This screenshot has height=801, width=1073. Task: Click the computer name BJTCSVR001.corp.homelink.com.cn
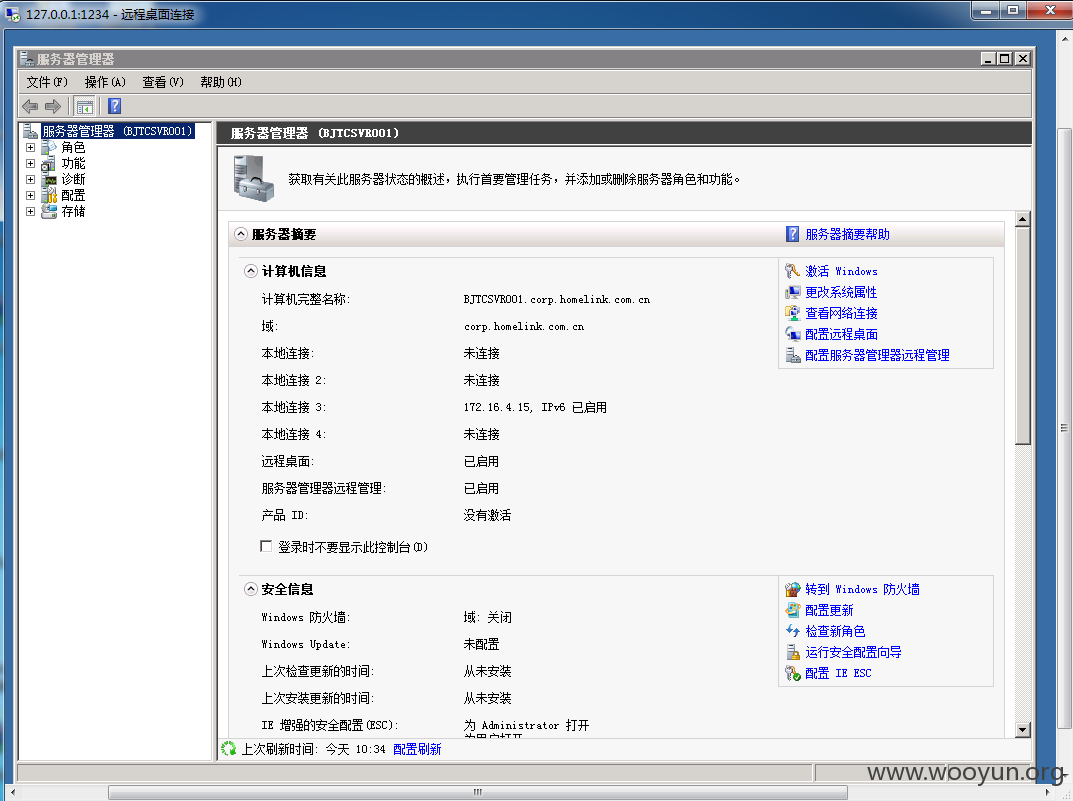pyautogui.click(x=557, y=299)
